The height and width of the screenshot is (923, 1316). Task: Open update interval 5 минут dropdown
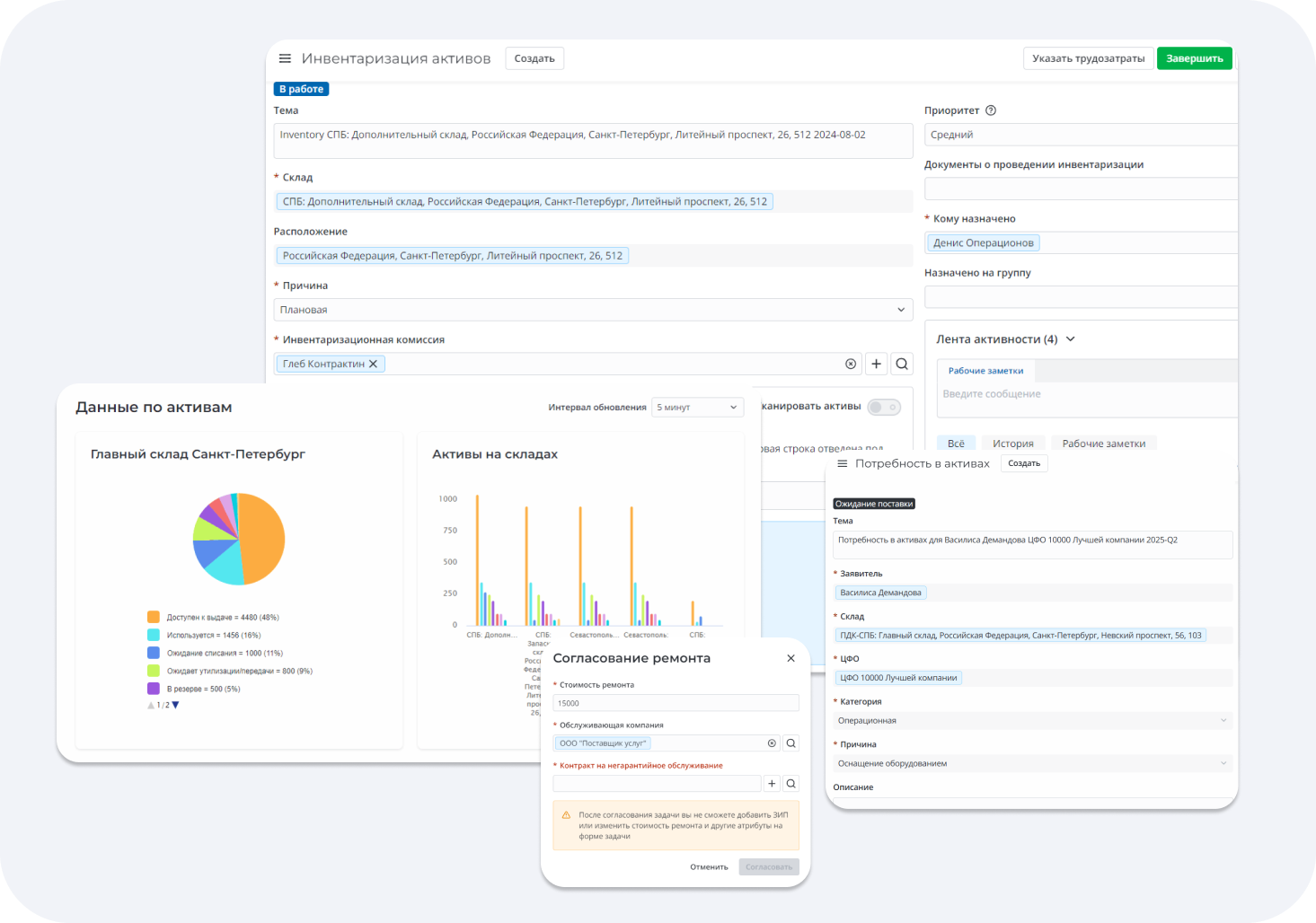coord(698,408)
